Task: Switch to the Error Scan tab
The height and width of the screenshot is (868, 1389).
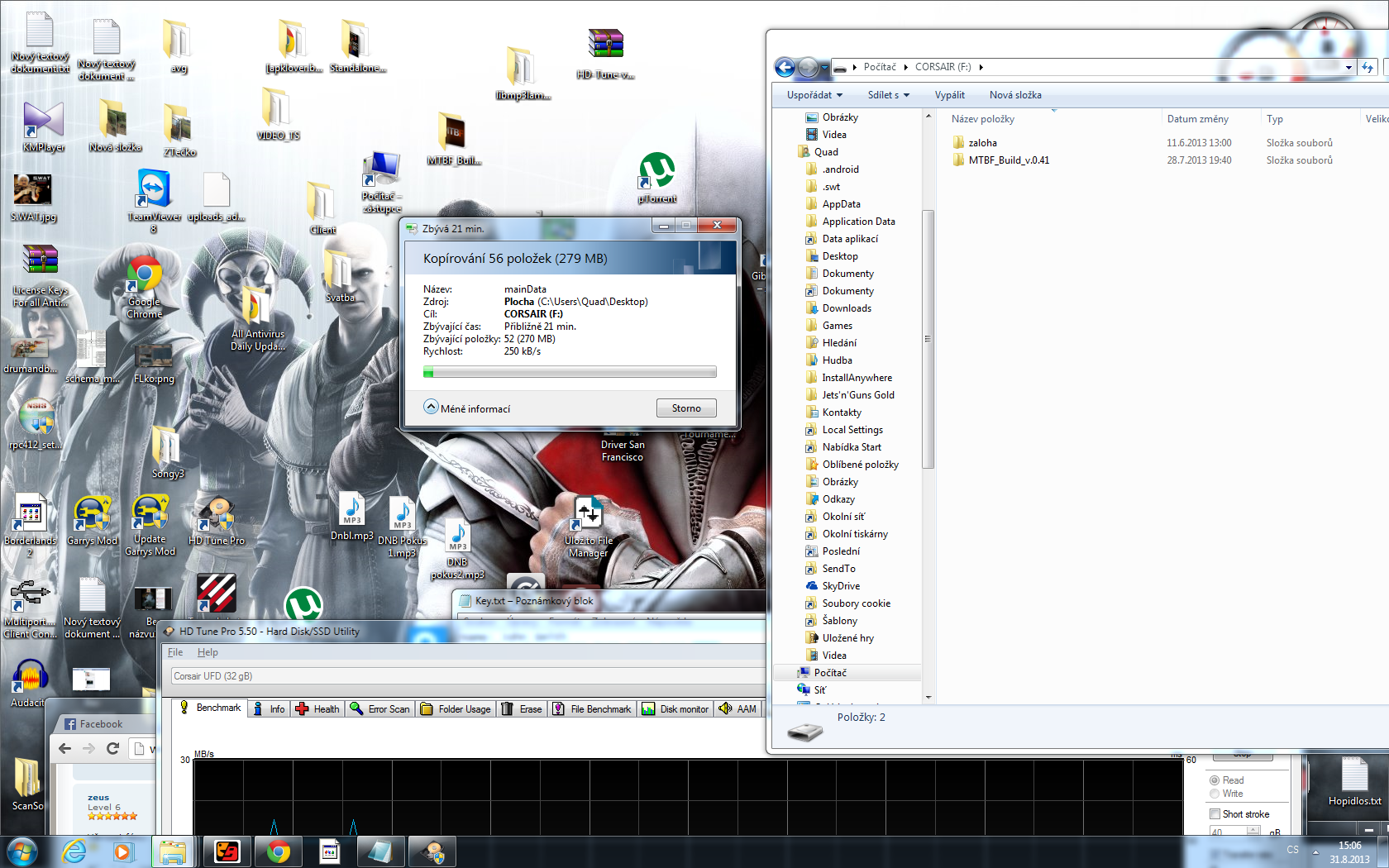Action: [x=379, y=709]
